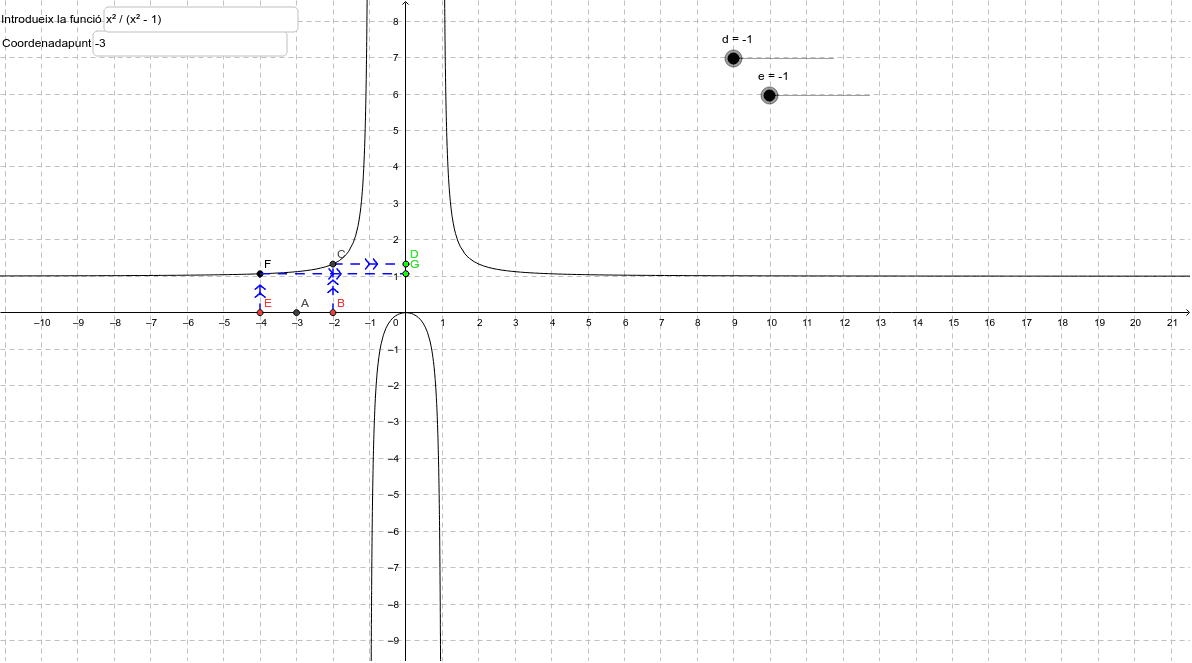Click the 'Introdueix la funció' label
Viewport: 1192px width, 663px height.
click(51, 19)
